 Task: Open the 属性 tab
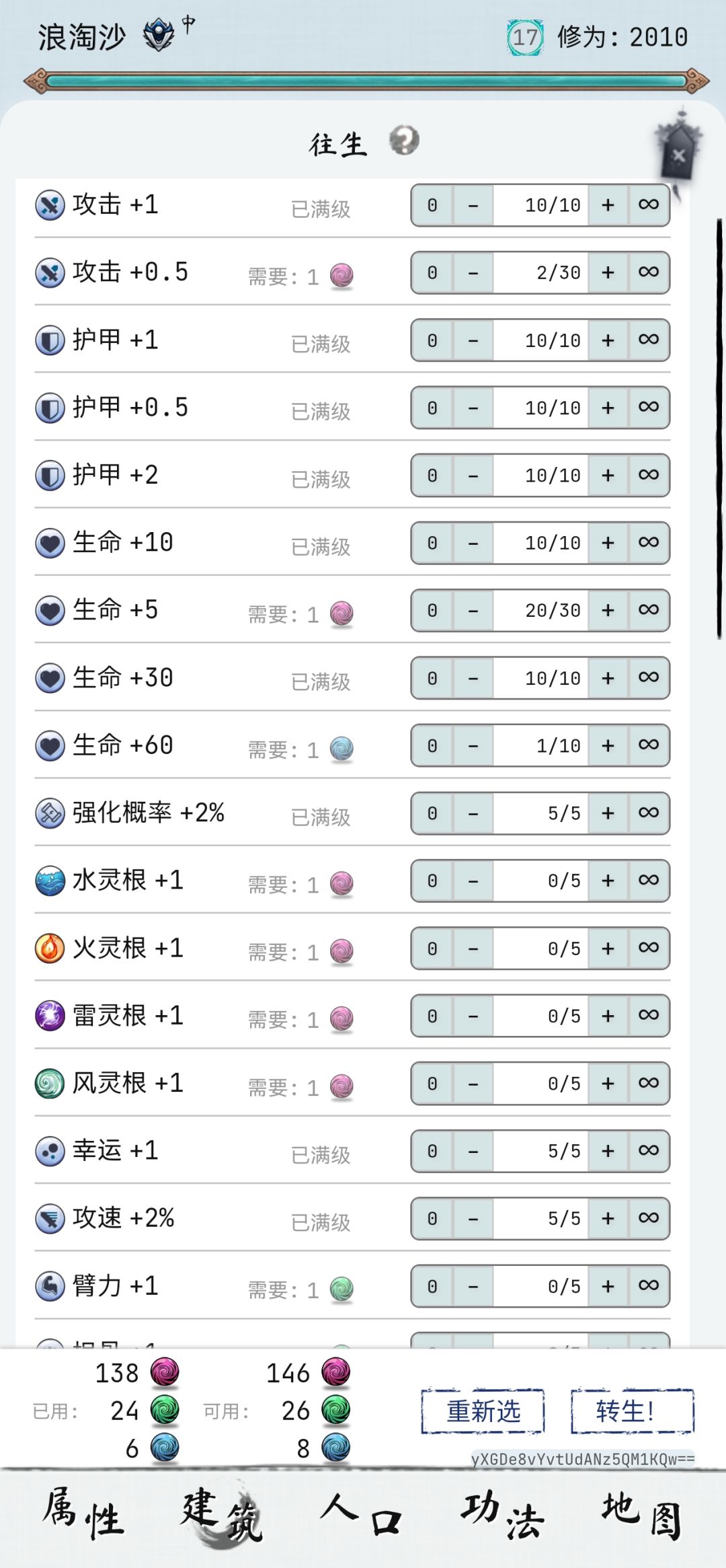click(84, 1515)
